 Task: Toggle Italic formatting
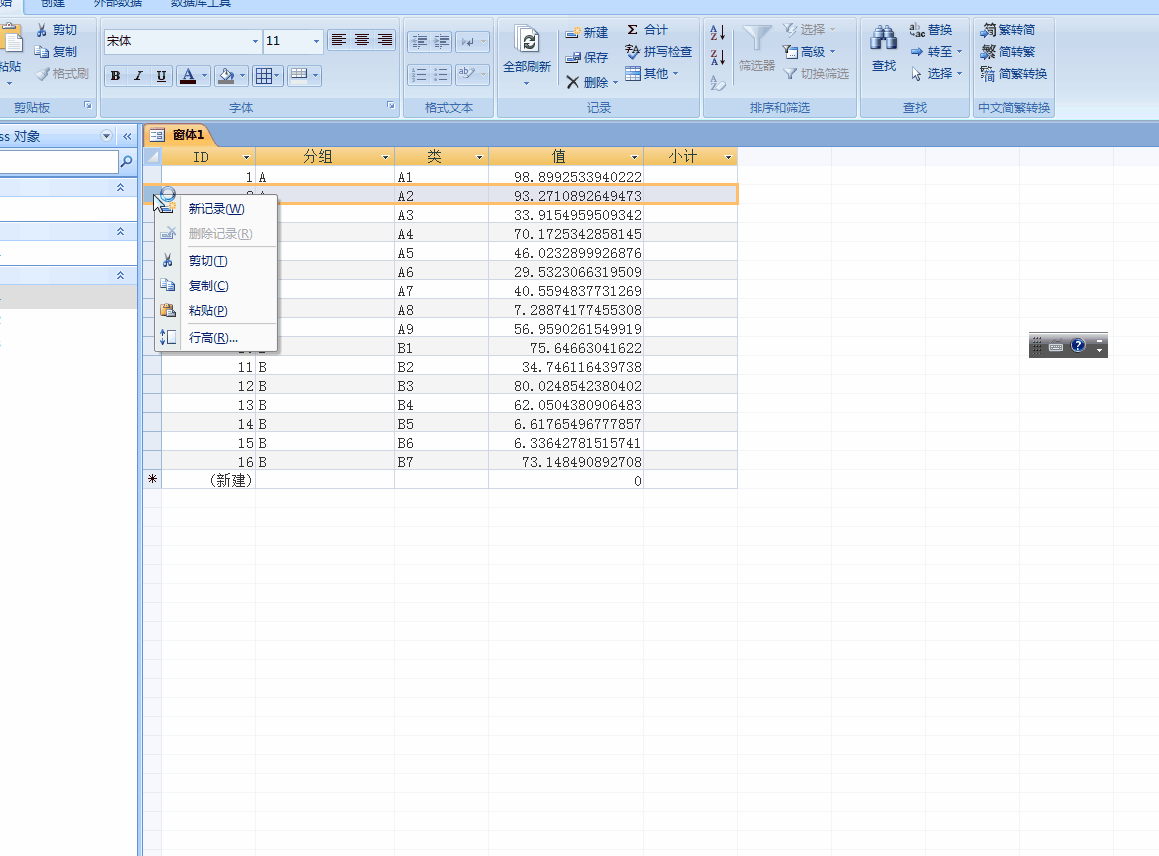tap(138, 75)
